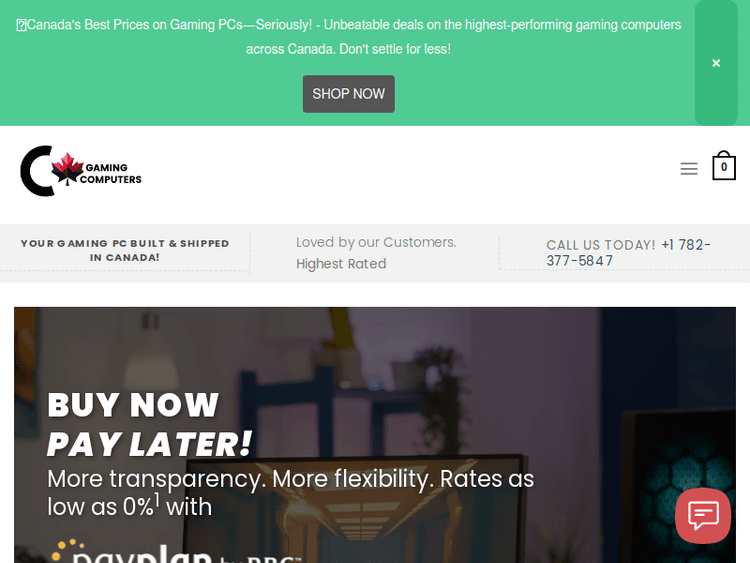Open the red live chat bubble
Screen dimensions: 750x563
point(703,516)
